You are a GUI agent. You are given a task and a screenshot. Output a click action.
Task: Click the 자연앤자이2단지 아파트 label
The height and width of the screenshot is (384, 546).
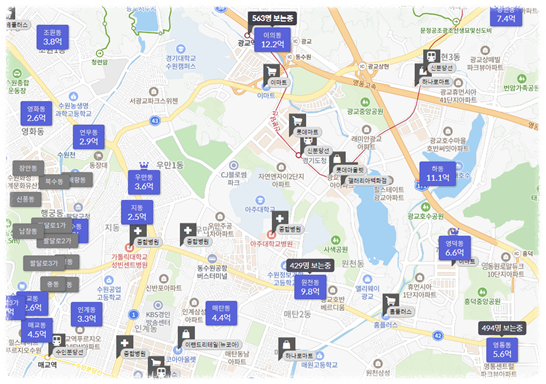281,180
